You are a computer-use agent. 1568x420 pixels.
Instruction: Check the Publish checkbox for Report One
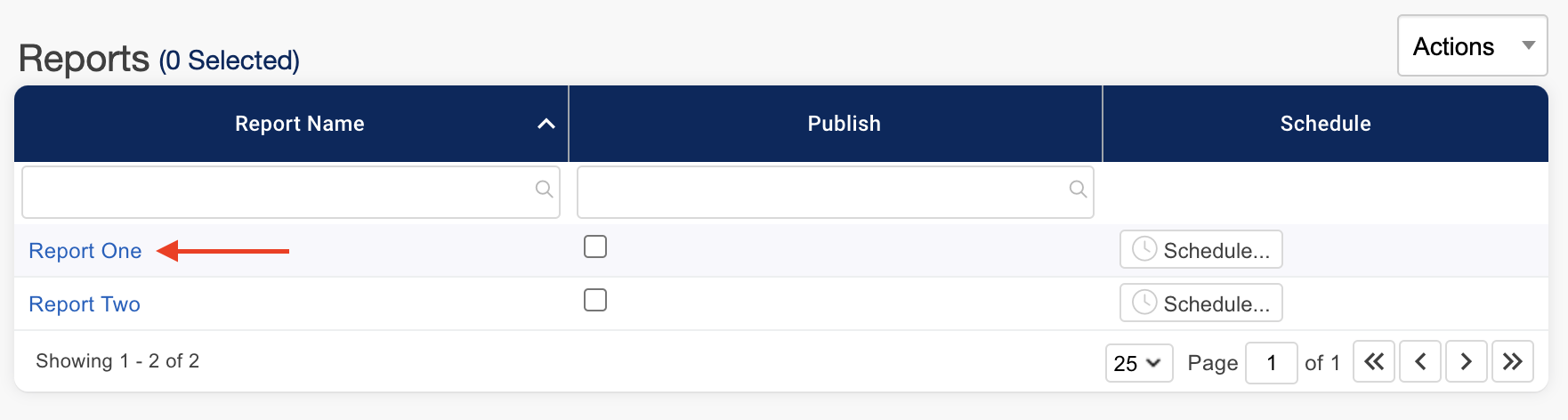(595, 246)
